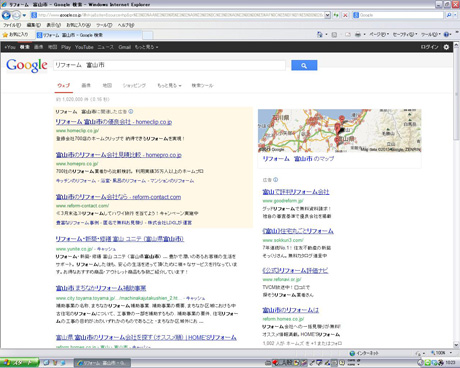Click in the Google search query field
Screen dimensions: 460x368
click(x=169, y=65)
